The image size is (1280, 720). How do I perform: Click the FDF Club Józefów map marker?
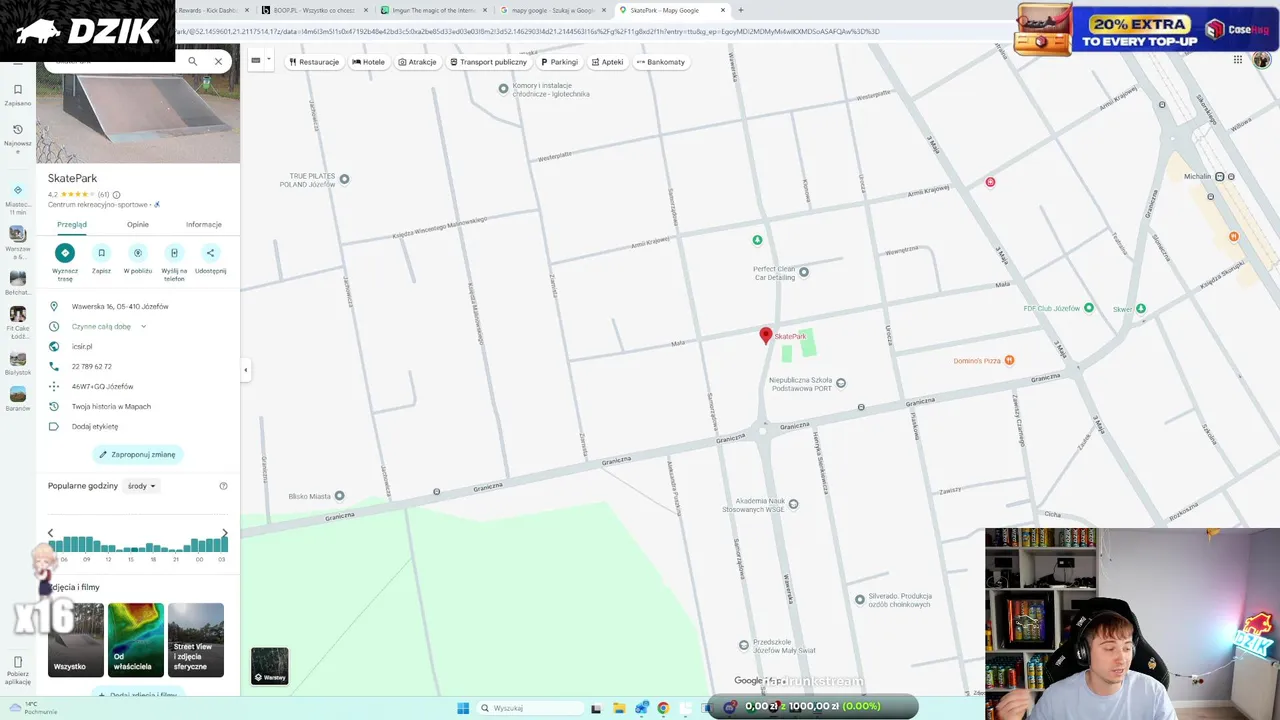click(x=1089, y=308)
